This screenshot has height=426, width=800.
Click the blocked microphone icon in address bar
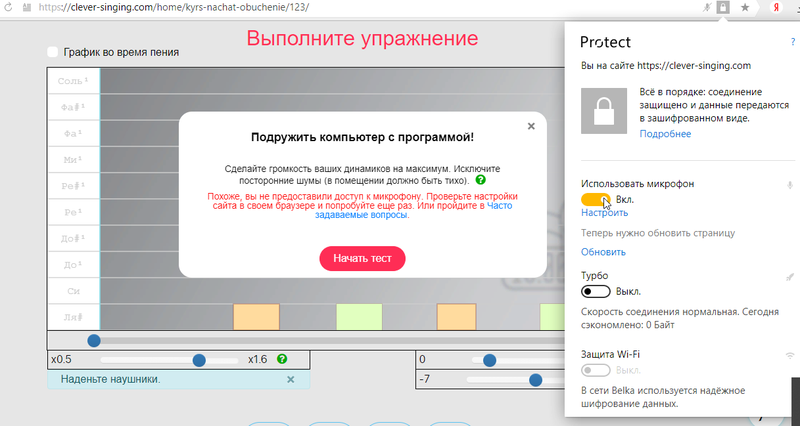[x=707, y=8]
